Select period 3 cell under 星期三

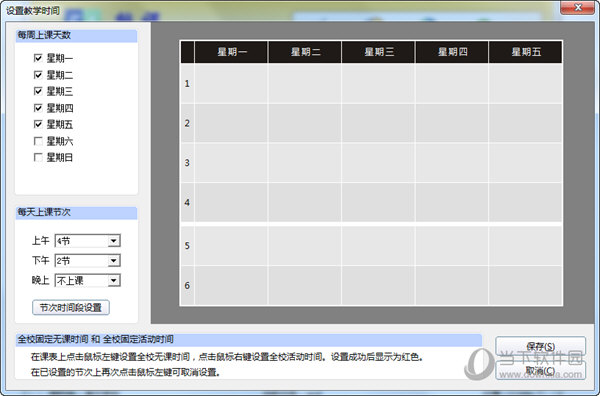click(378, 163)
